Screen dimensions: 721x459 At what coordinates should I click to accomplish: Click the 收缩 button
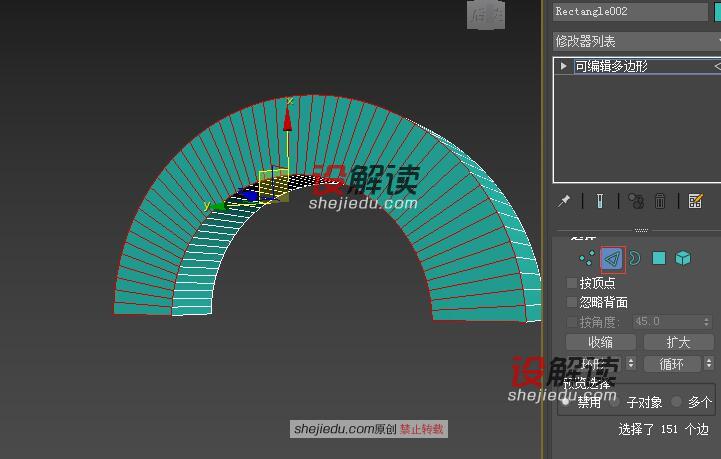point(600,343)
